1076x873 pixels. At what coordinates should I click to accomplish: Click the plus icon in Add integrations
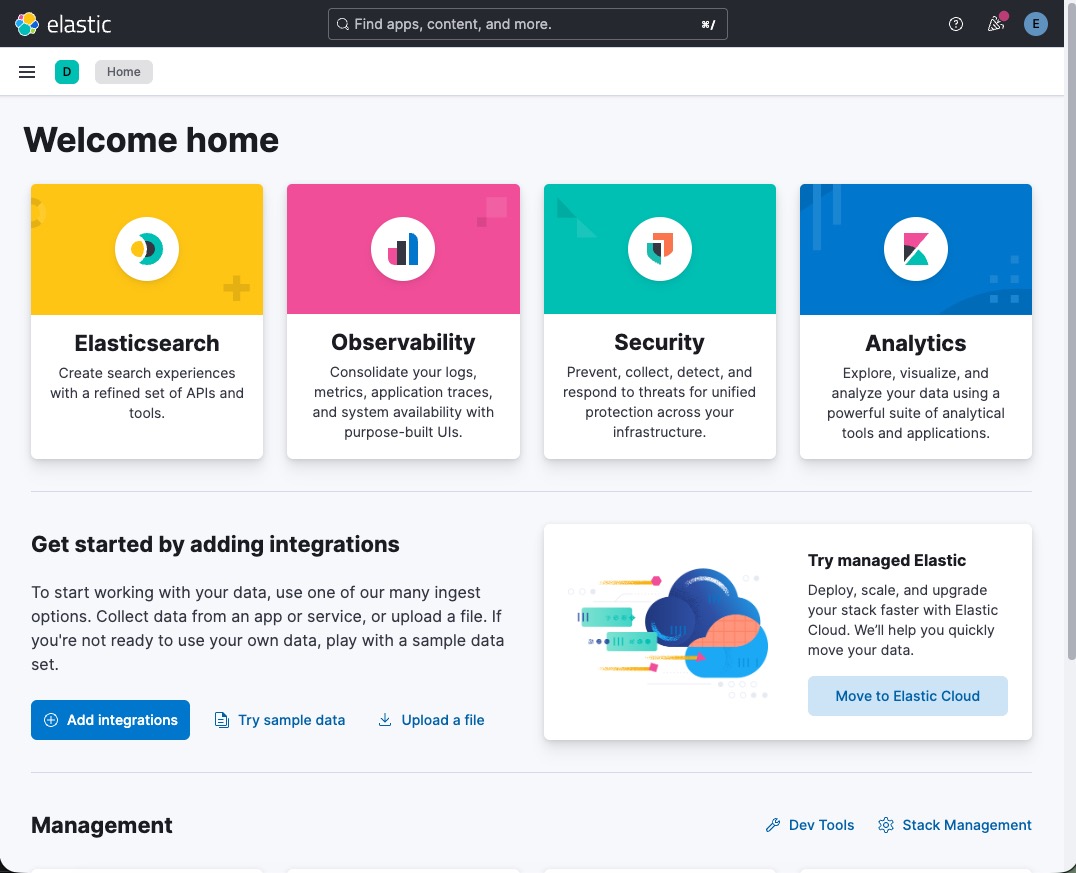pos(51,720)
